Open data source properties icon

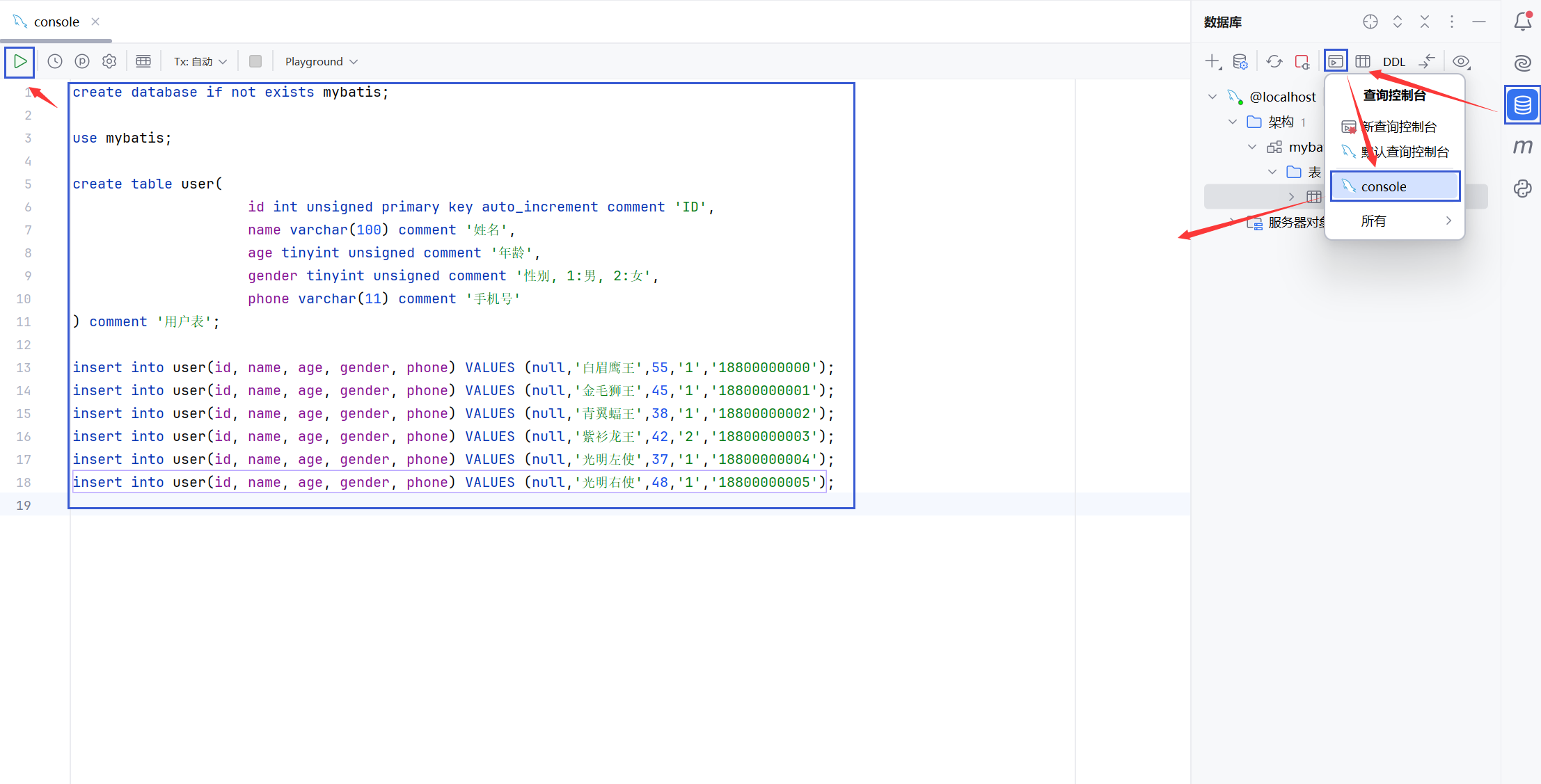1240,61
